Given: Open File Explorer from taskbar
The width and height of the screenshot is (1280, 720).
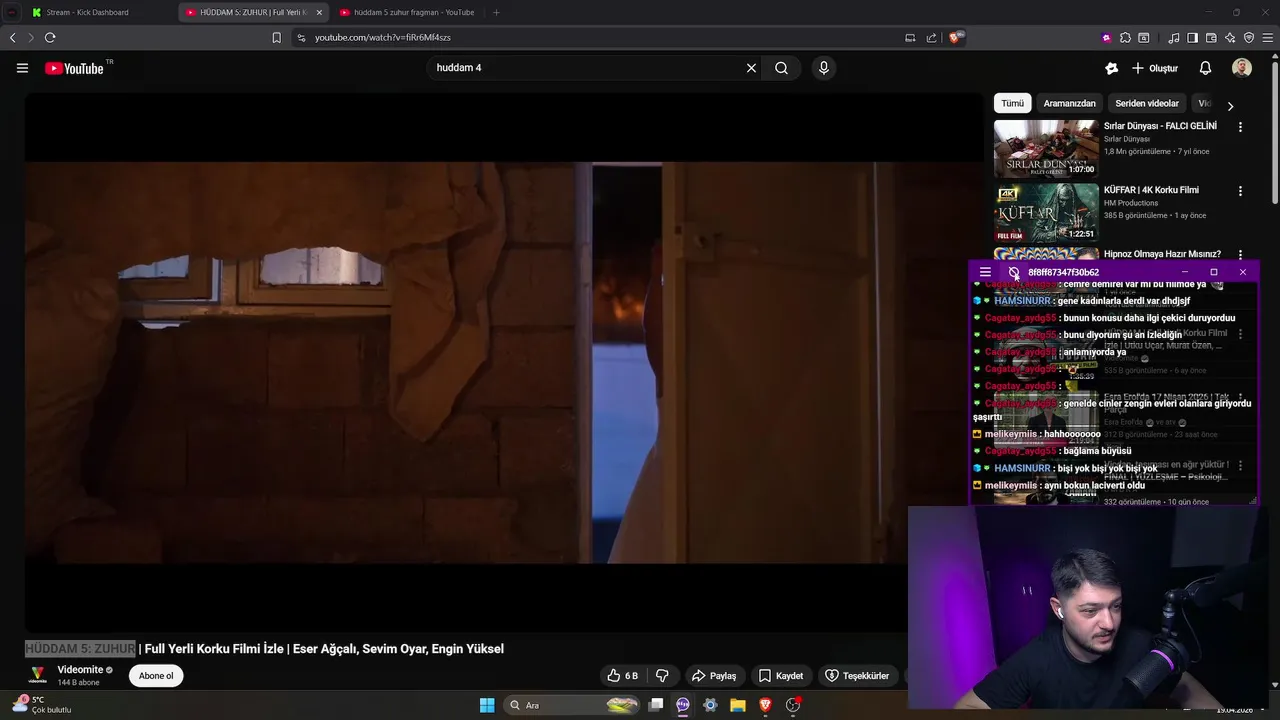Looking at the screenshot, I should (x=738, y=705).
